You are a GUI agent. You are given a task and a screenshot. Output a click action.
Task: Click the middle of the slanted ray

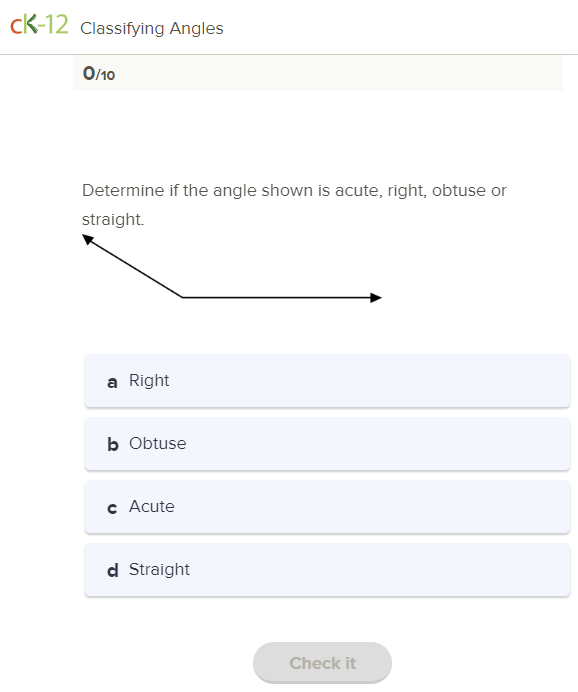[x=135, y=268]
